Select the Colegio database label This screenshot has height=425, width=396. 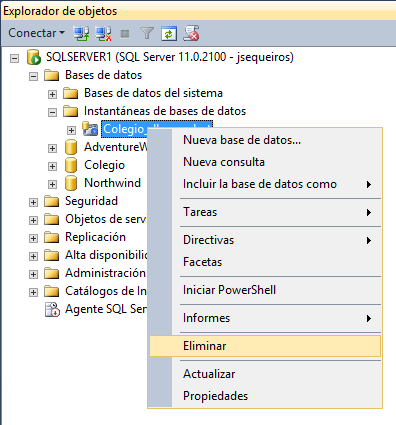104,165
